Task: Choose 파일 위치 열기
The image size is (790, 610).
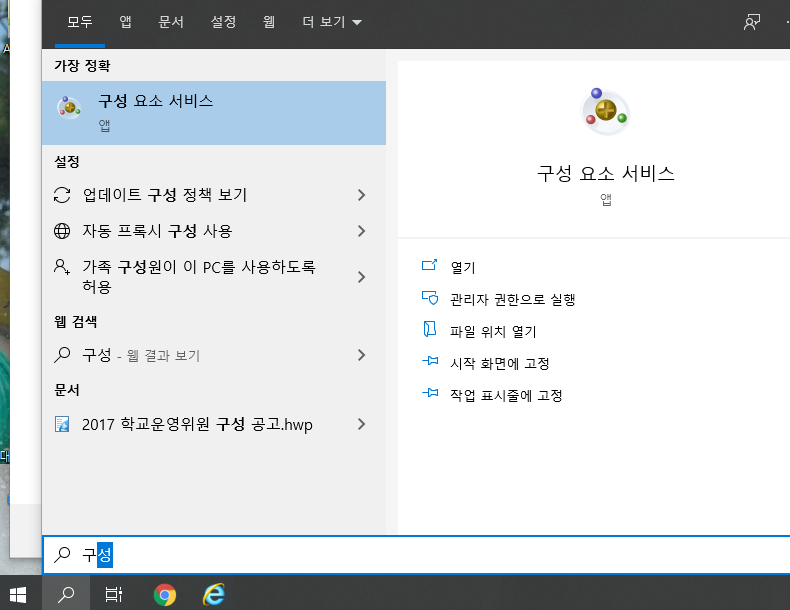Action: [493, 331]
